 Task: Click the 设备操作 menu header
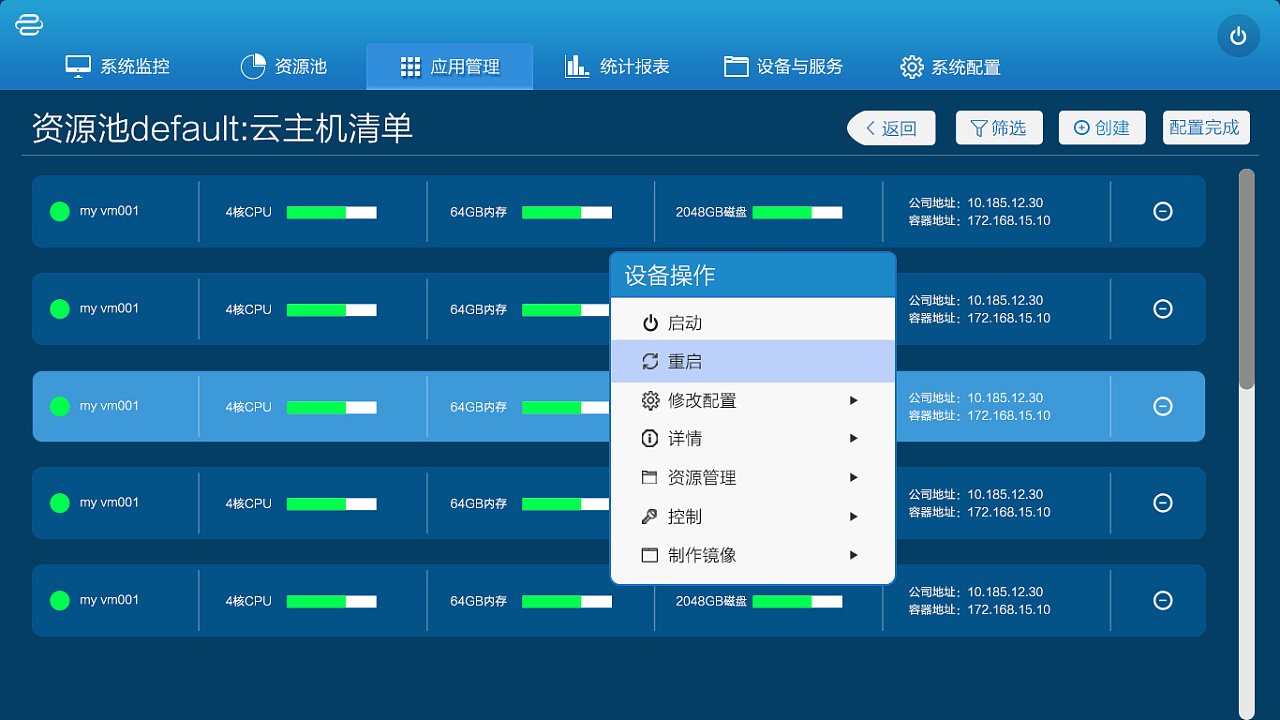tap(753, 275)
